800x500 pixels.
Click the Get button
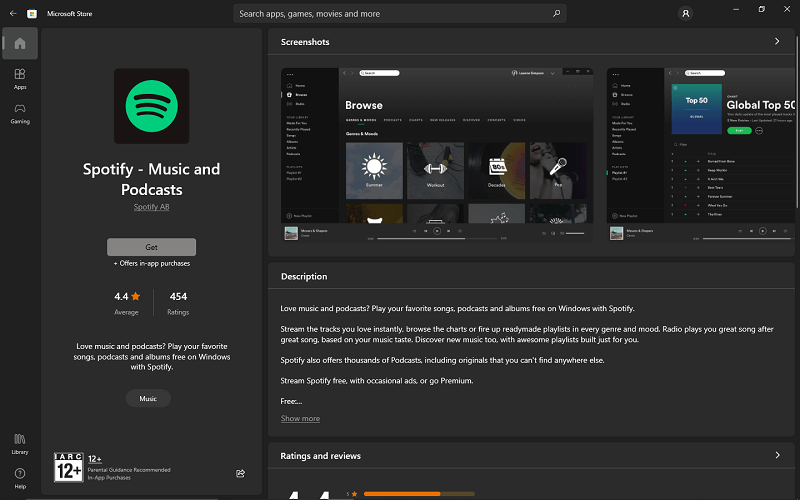[152, 247]
